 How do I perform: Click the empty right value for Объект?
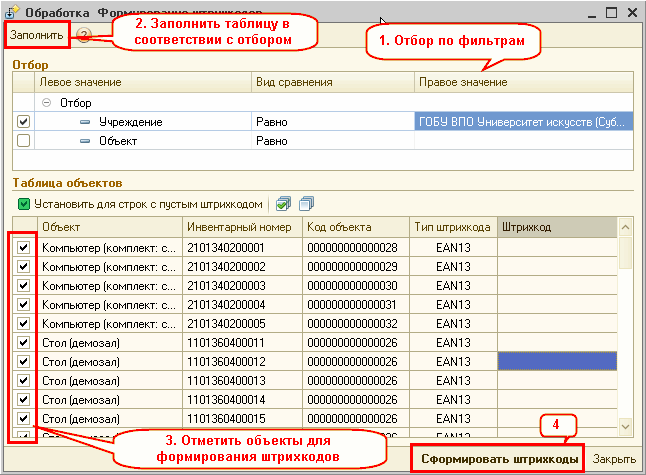pyautogui.click(x=524, y=140)
